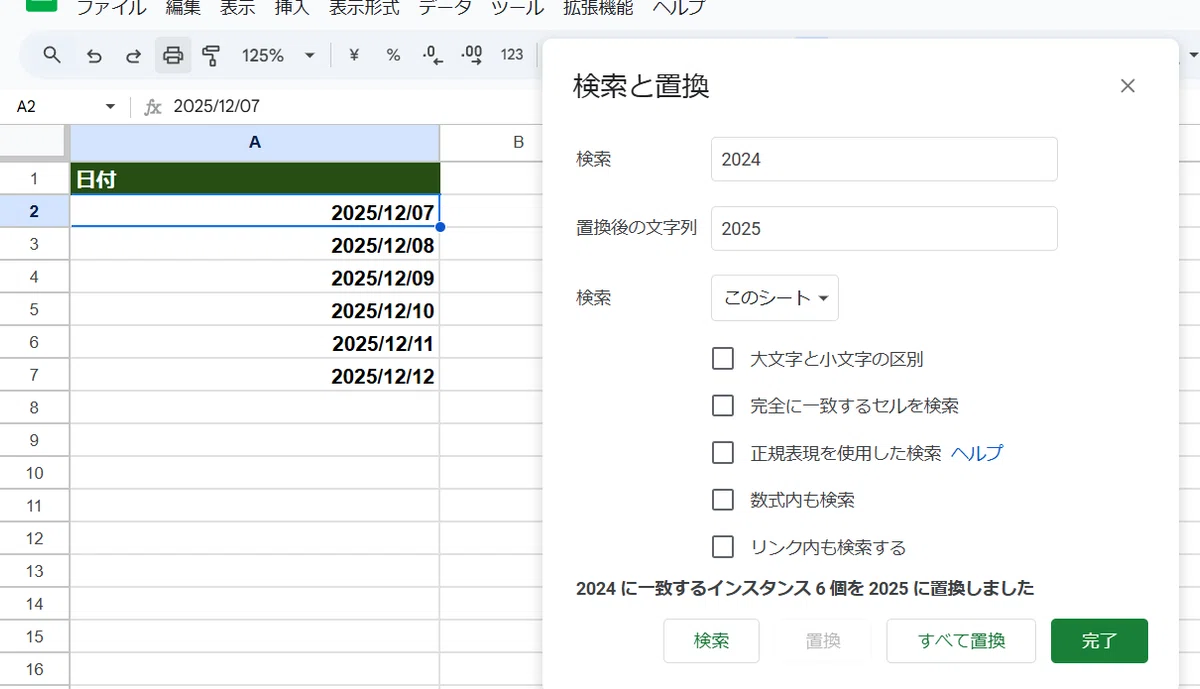Expand the name box dropdown arrow
The image size is (1200, 689).
(x=110, y=106)
